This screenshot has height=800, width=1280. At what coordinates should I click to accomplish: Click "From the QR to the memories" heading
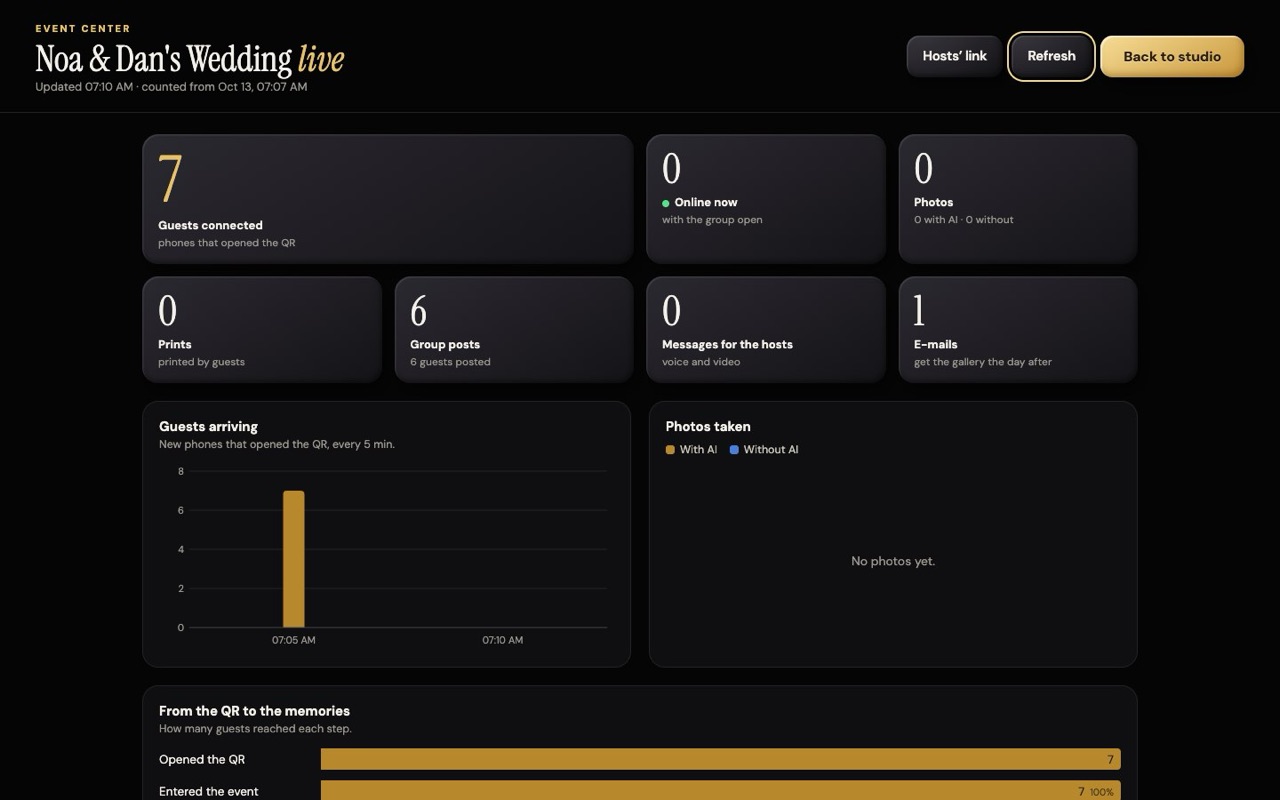click(x=254, y=711)
